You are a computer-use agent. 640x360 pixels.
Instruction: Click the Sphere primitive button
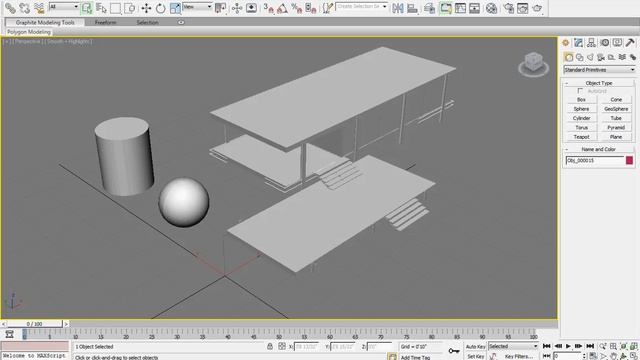(581, 109)
